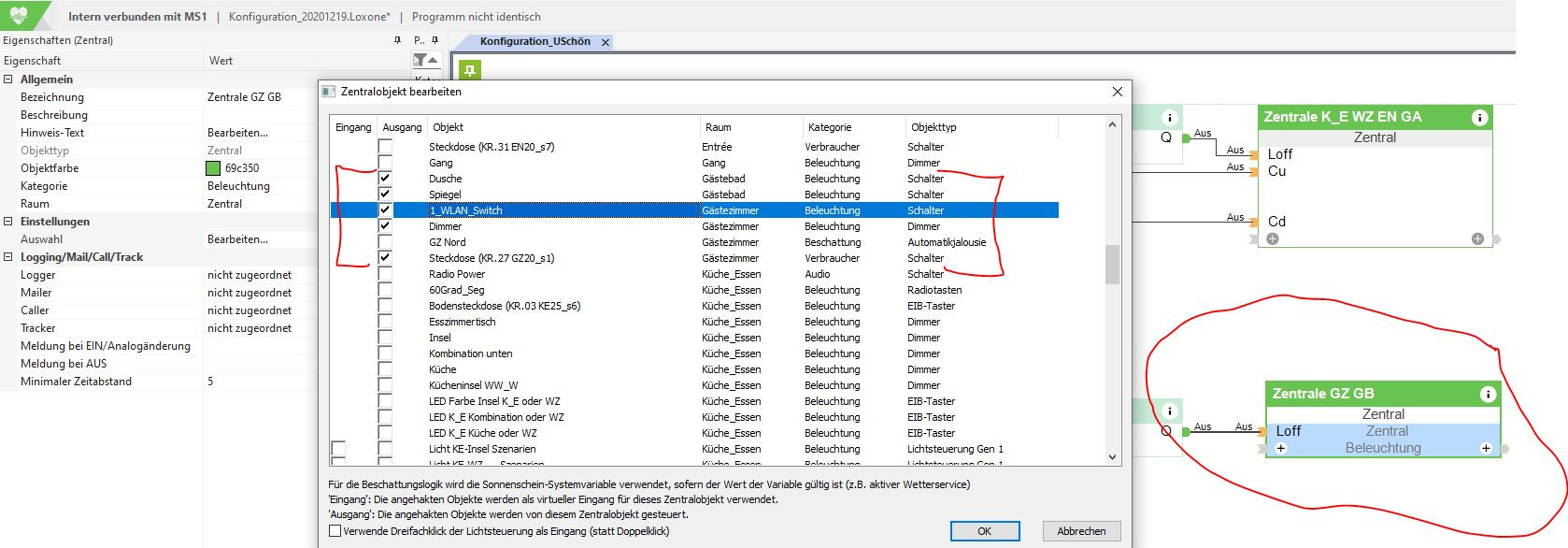Screen dimensions: 1568x548
Task: Click scroll-up arrow of object list
Action: [x=1112, y=125]
